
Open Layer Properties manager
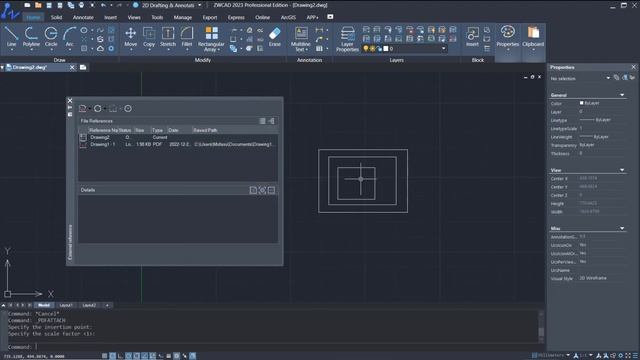347,38
